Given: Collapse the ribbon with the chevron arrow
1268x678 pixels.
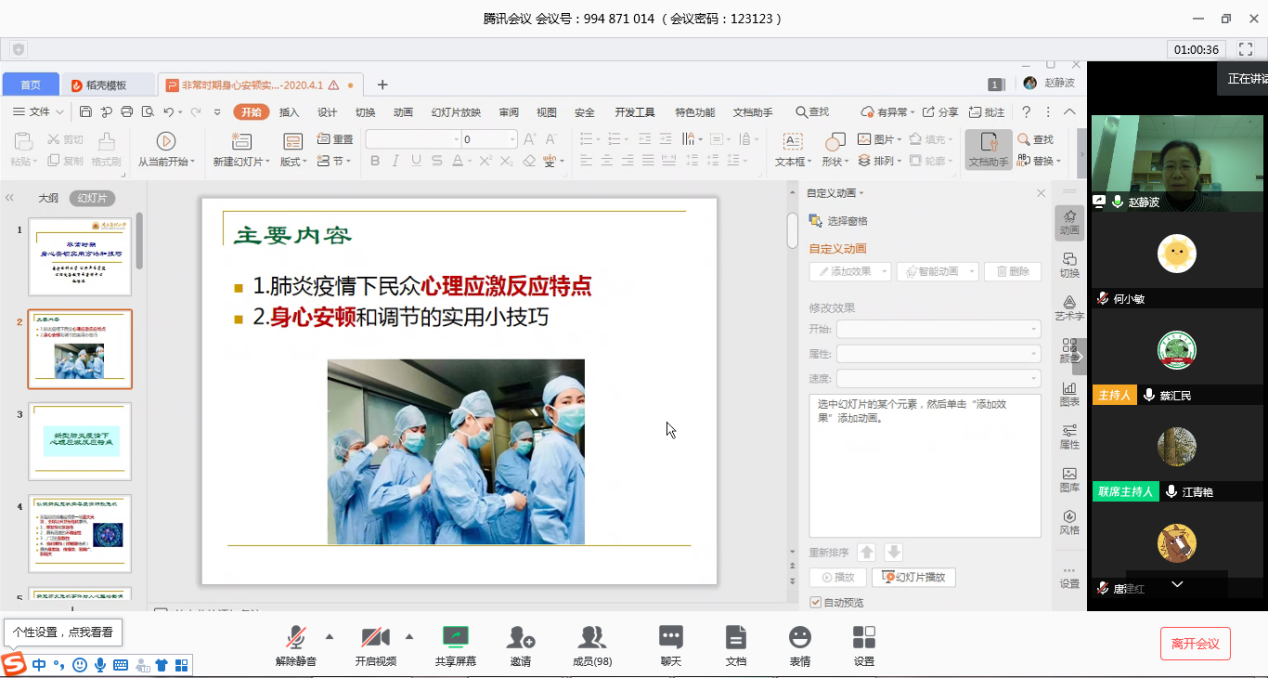Looking at the screenshot, I should click(x=1069, y=112).
